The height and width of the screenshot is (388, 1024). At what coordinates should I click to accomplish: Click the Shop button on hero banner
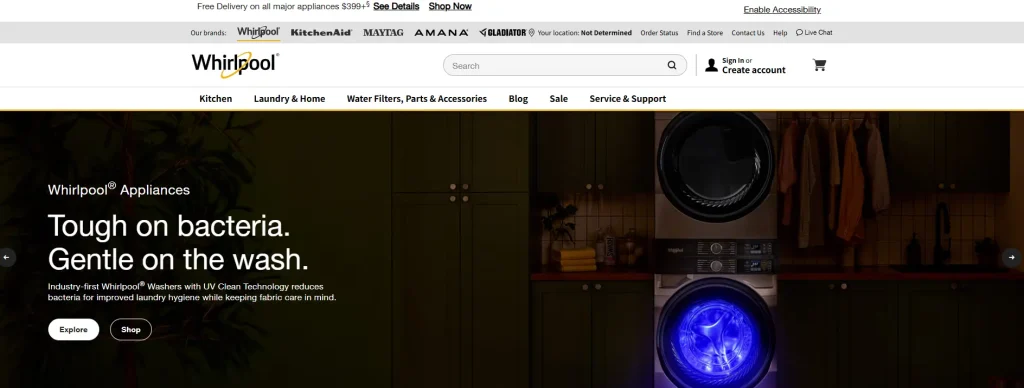[131, 330]
